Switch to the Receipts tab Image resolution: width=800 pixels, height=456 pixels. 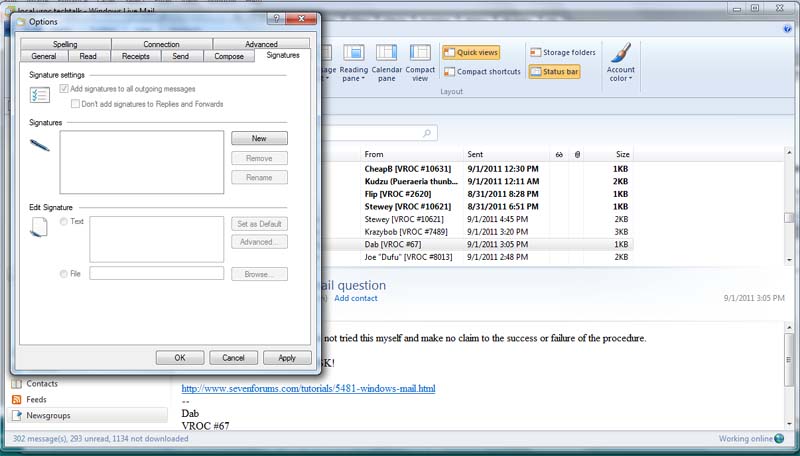pos(136,56)
